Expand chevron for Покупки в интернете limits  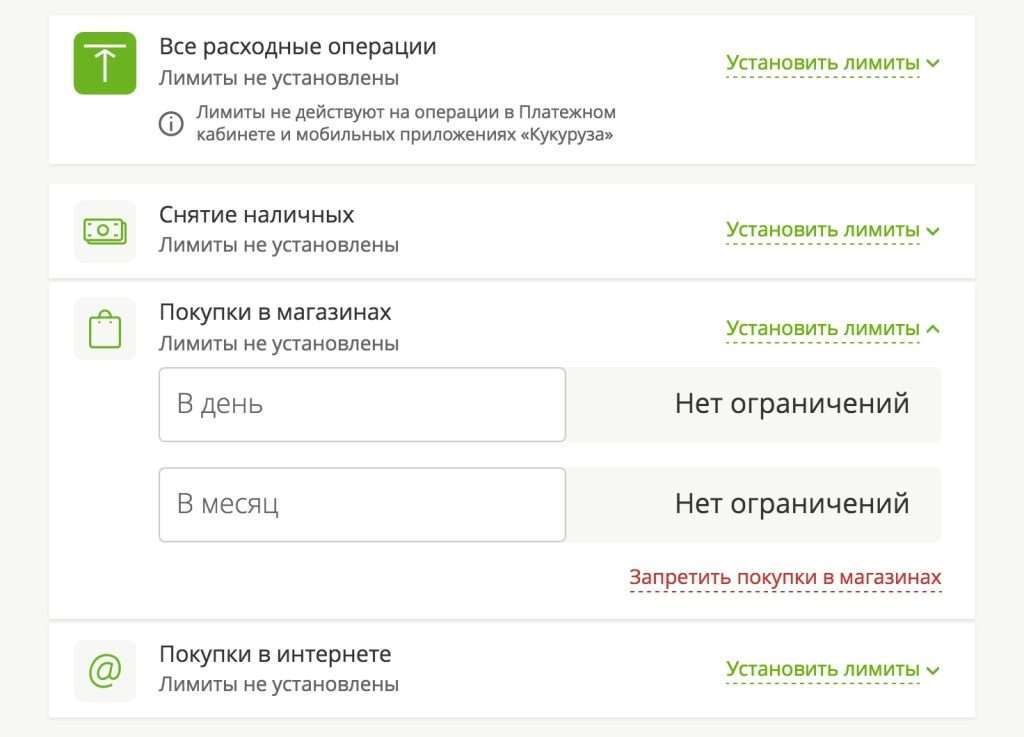point(933,670)
